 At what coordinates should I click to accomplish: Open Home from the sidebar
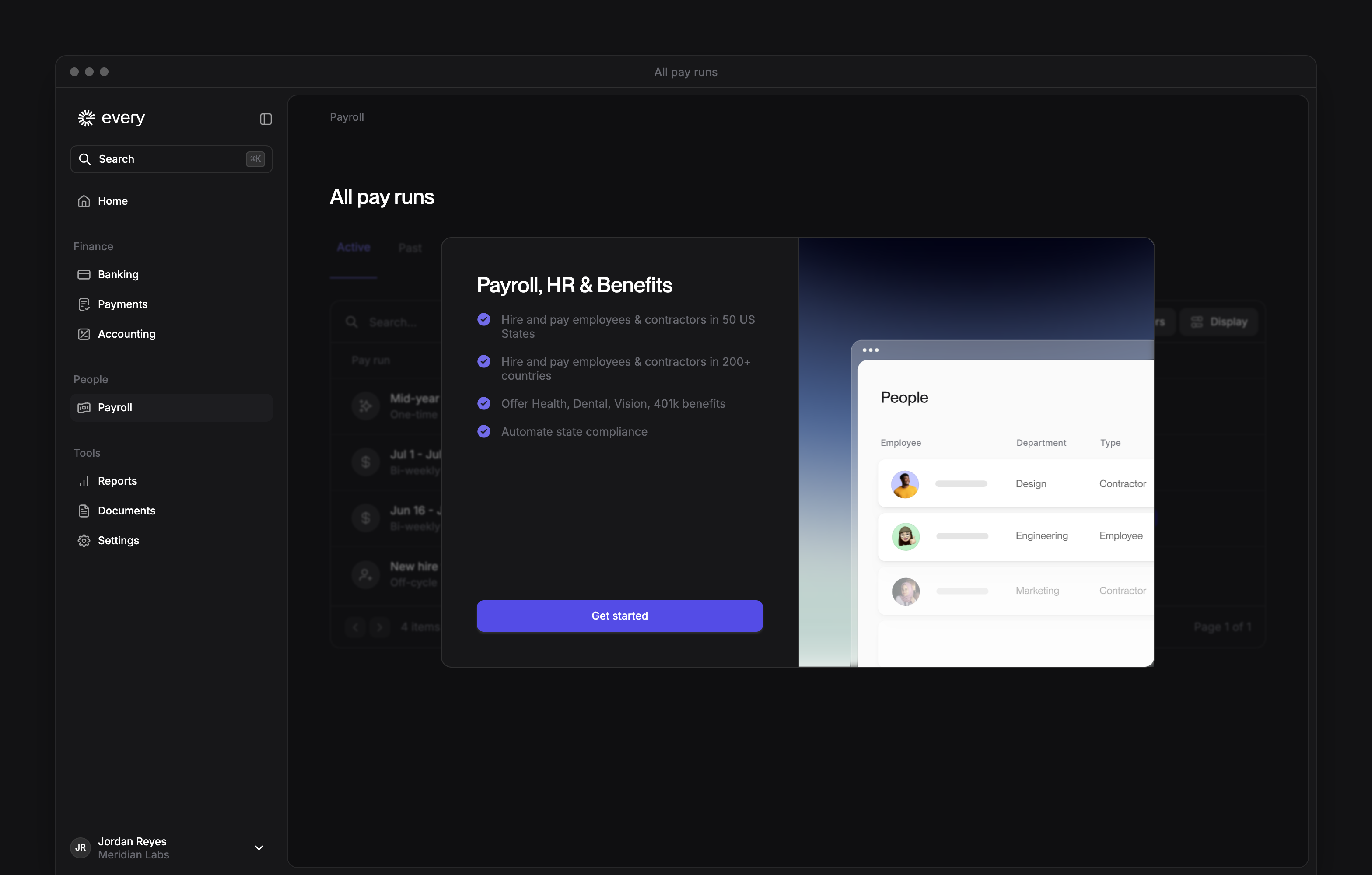(171, 201)
